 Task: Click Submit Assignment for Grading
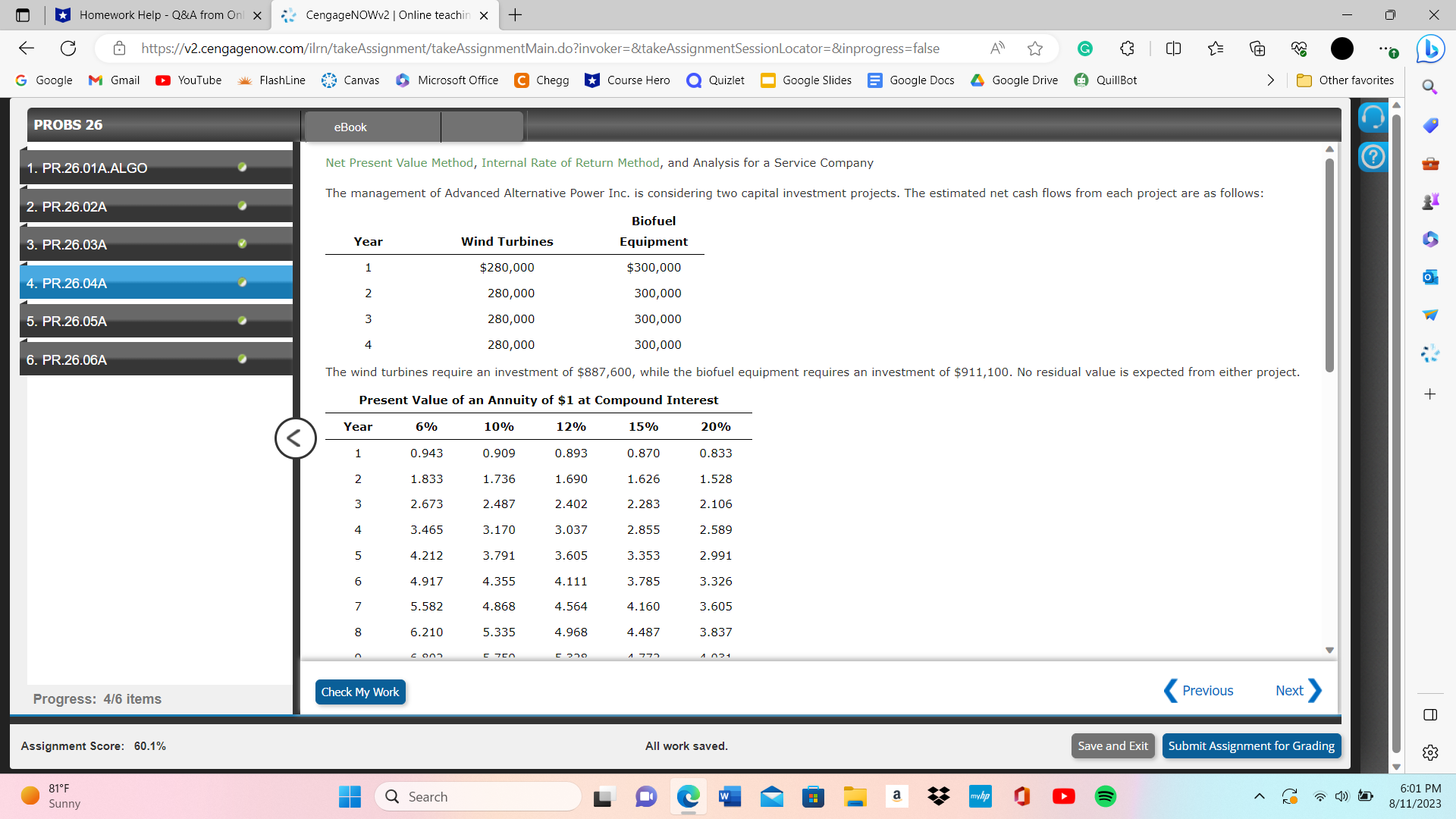1251,745
